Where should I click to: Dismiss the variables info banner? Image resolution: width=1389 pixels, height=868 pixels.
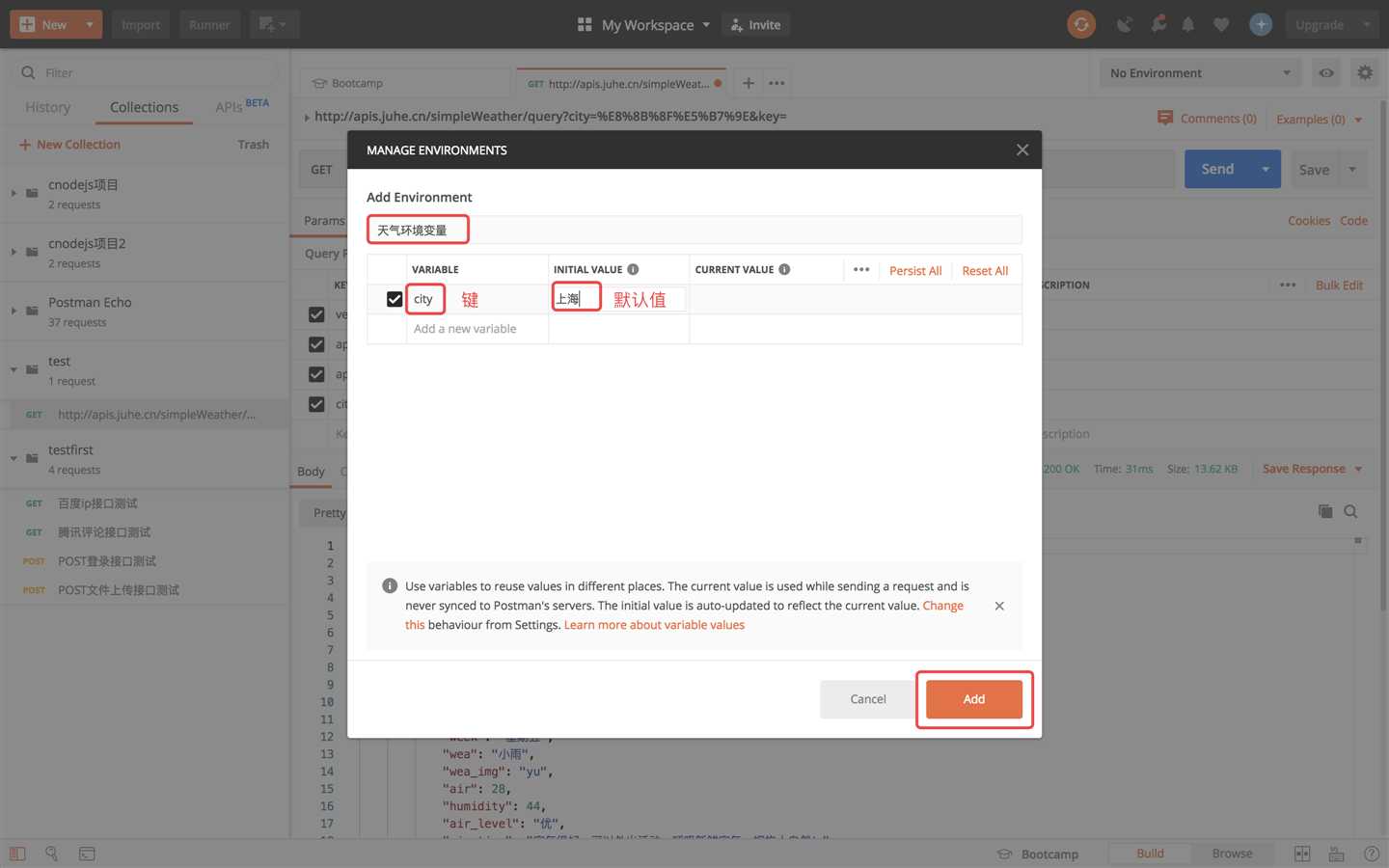click(x=999, y=606)
